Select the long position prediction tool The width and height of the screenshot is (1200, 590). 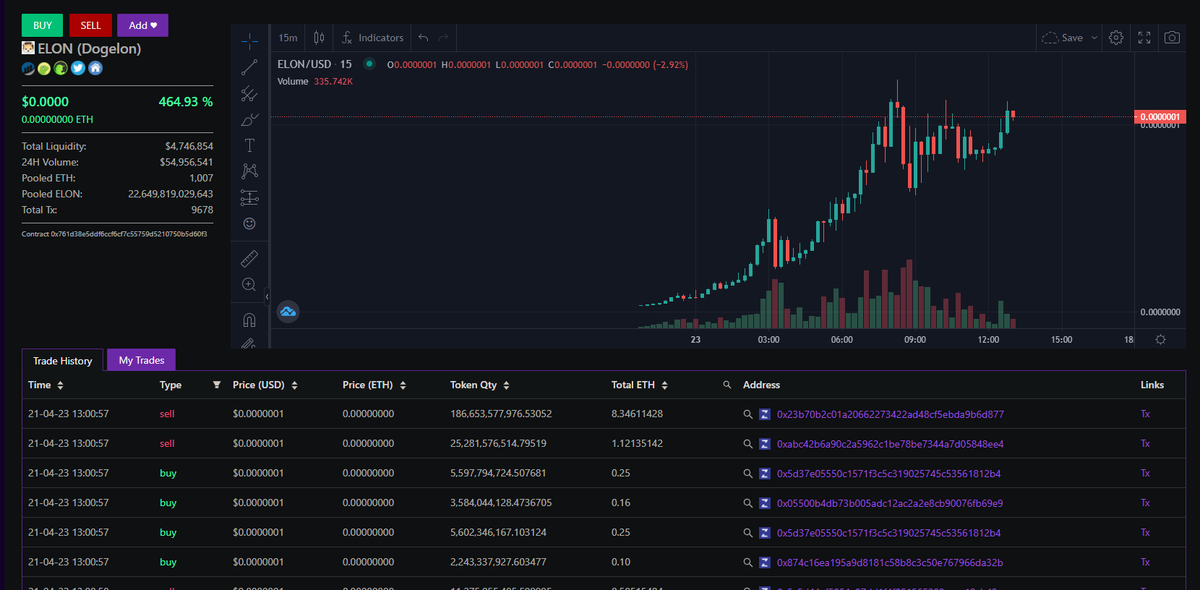249,198
